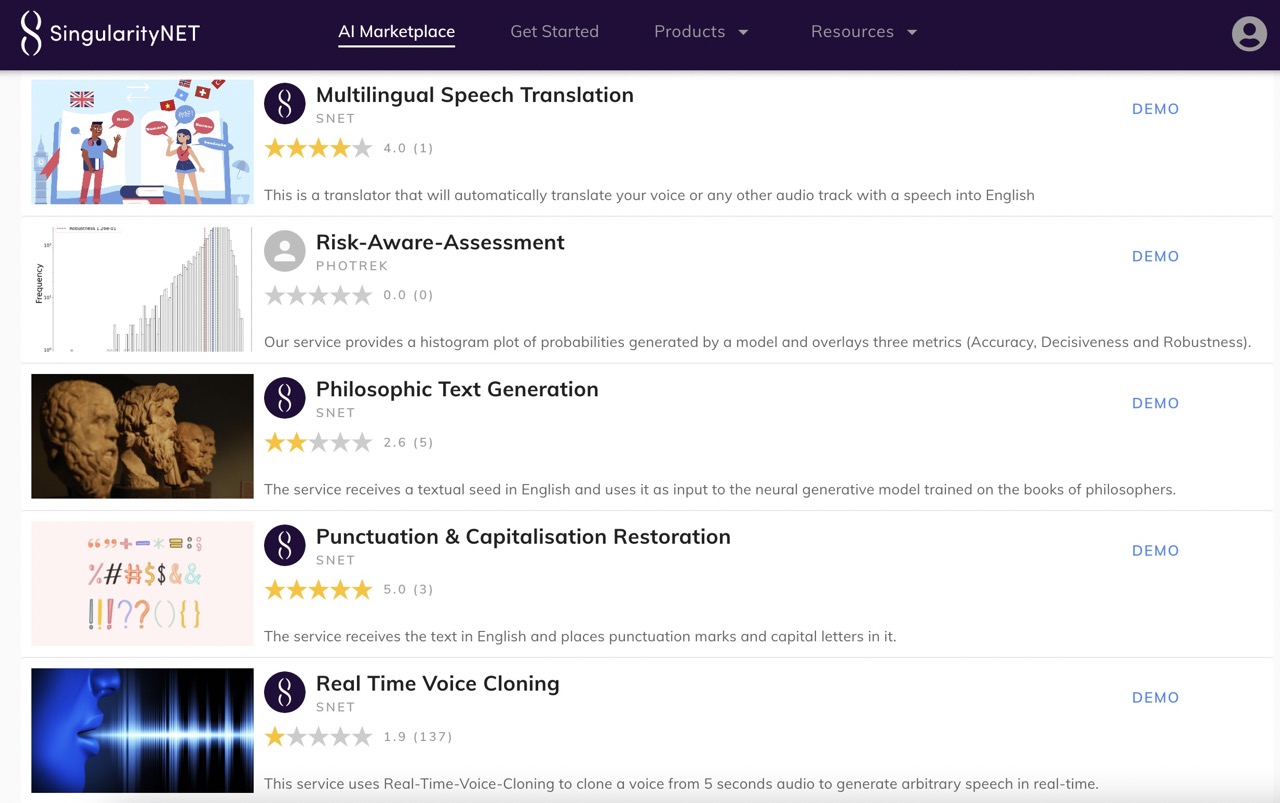The width and height of the screenshot is (1280, 803).
Task: Click the histogram preview for Risk-Aware-Assessment
Action: click(141, 289)
